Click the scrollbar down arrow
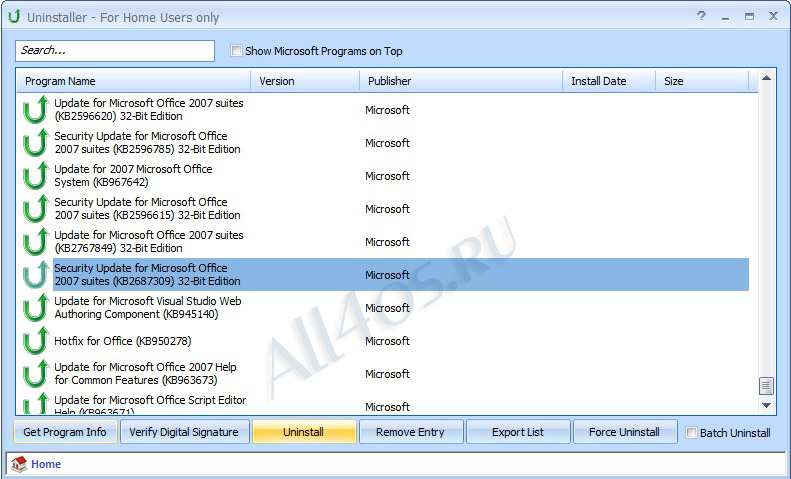The height and width of the screenshot is (479, 791). pyautogui.click(x=766, y=405)
